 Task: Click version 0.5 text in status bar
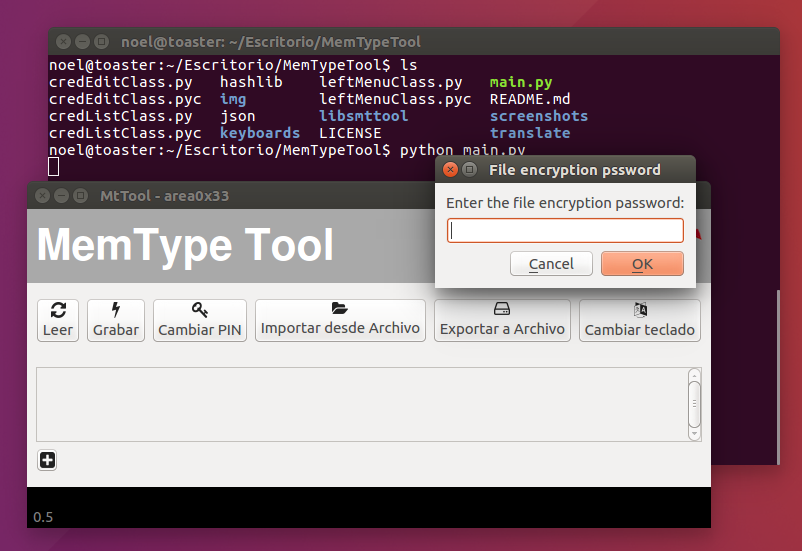[43, 517]
